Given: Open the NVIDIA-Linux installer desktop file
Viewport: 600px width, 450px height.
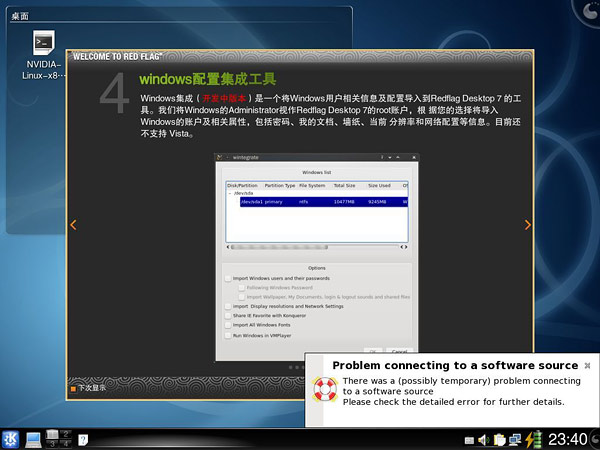Looking at the screenshot, I should click(x=43, y=55).
